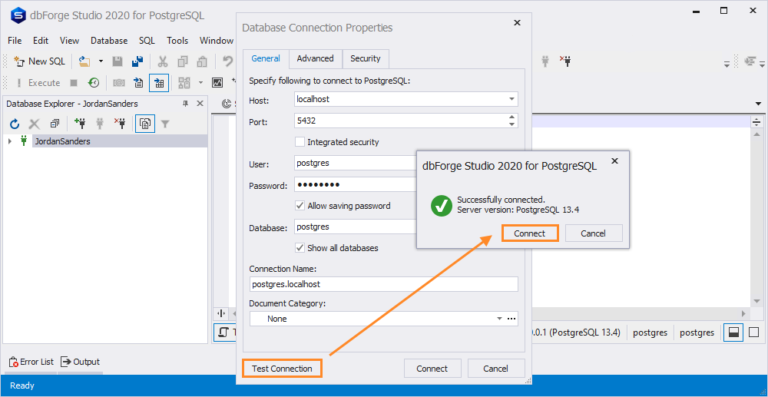The height and width of the screenshot is (397, 768).
Task: Click New Connection plug icon in Database Explorer
Action: (x=79, y=124)
